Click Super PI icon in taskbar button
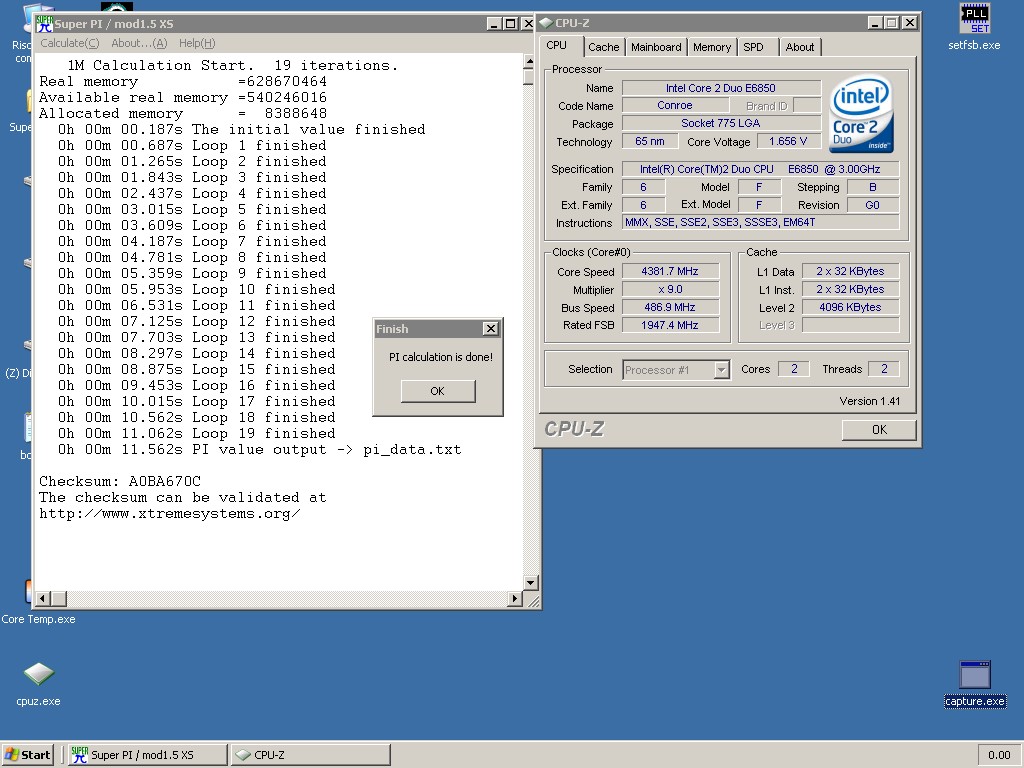1024x768 pixels. click(80, 755)
